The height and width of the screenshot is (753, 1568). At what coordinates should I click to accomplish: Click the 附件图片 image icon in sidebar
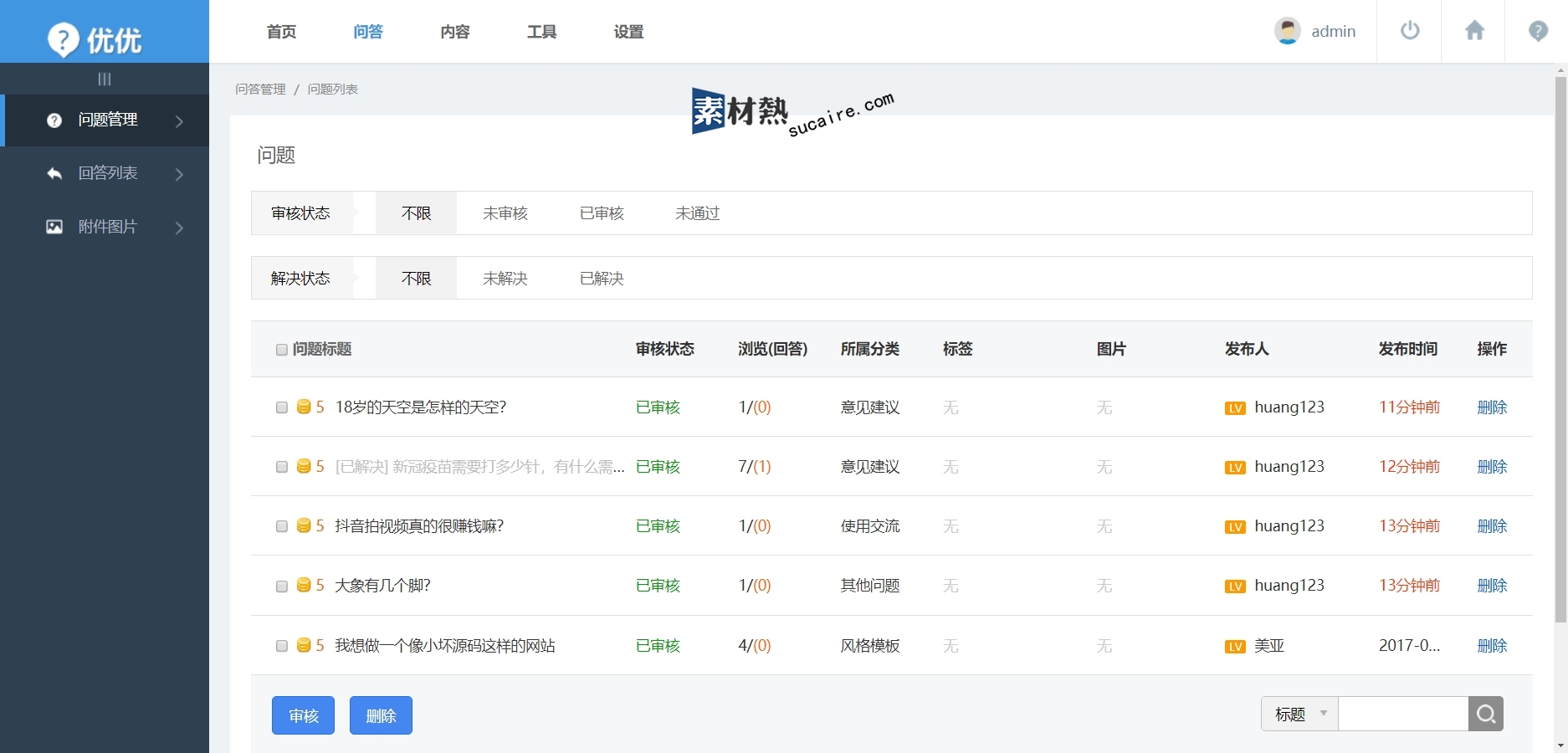pyautogui.click(x=54, y=227)
